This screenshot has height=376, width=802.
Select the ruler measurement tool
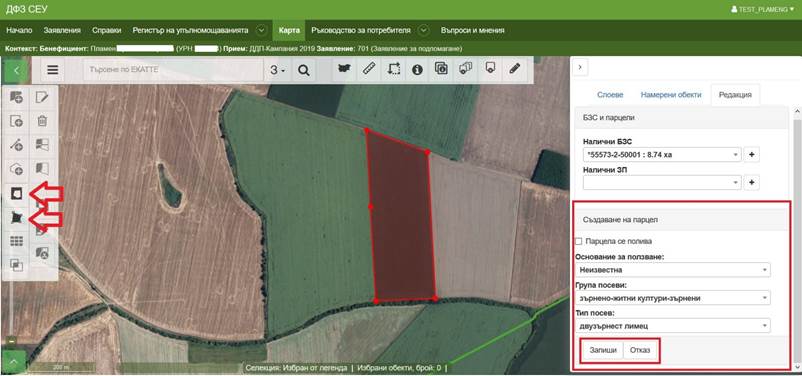pyautogui.click(x=369, y=69)
